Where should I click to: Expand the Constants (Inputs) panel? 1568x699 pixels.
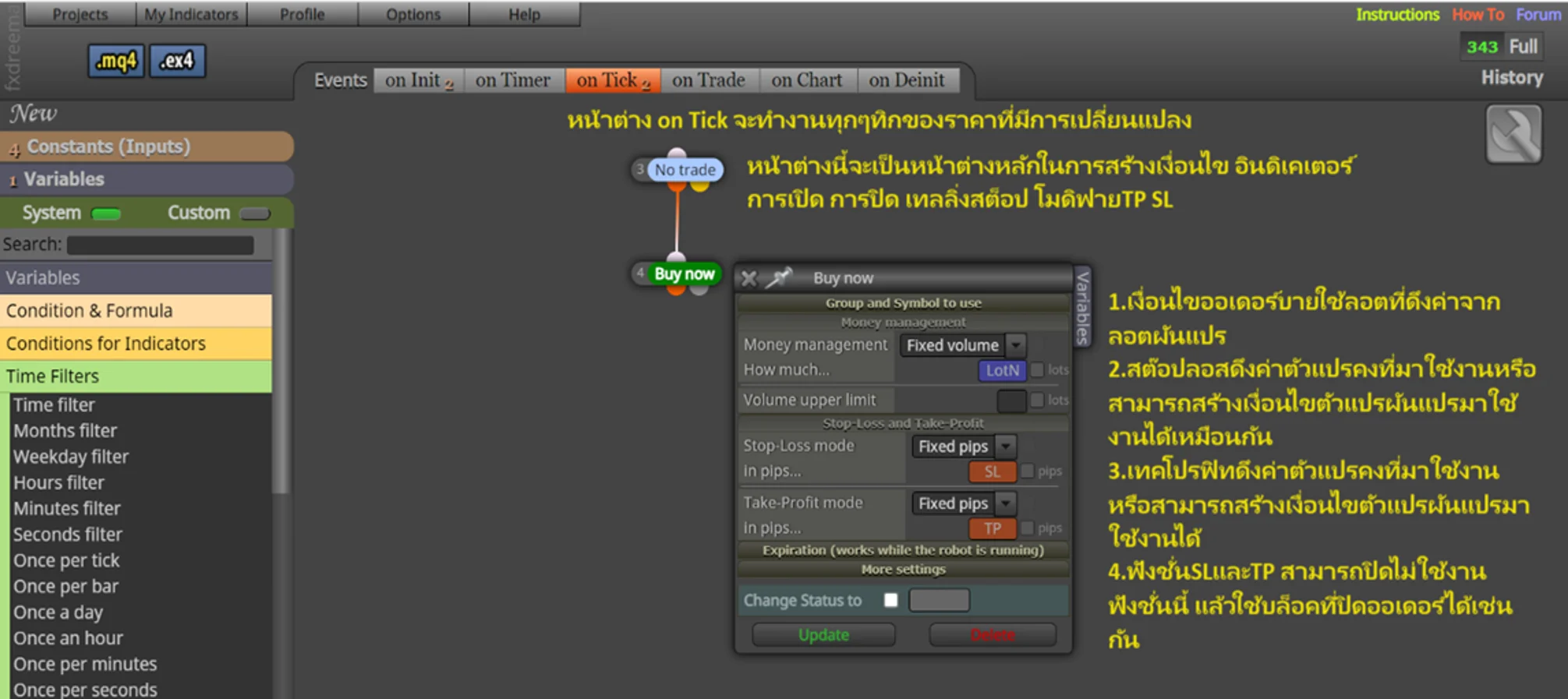coord(147,147)
